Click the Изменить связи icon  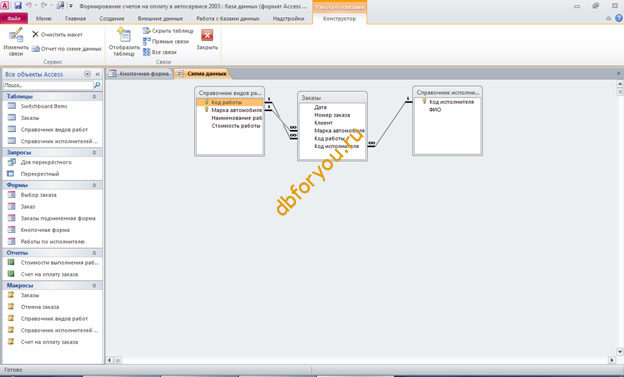click(x=16, y=35)
